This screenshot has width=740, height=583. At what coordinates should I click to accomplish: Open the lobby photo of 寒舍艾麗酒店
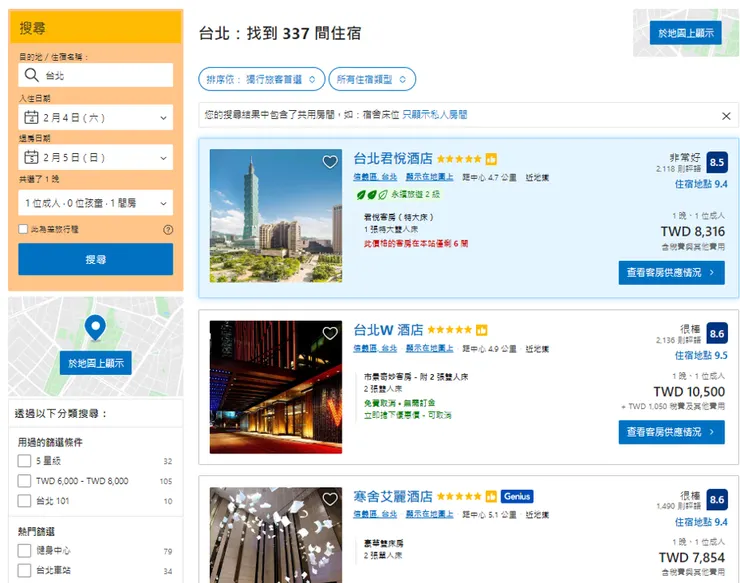pos(276,535)
